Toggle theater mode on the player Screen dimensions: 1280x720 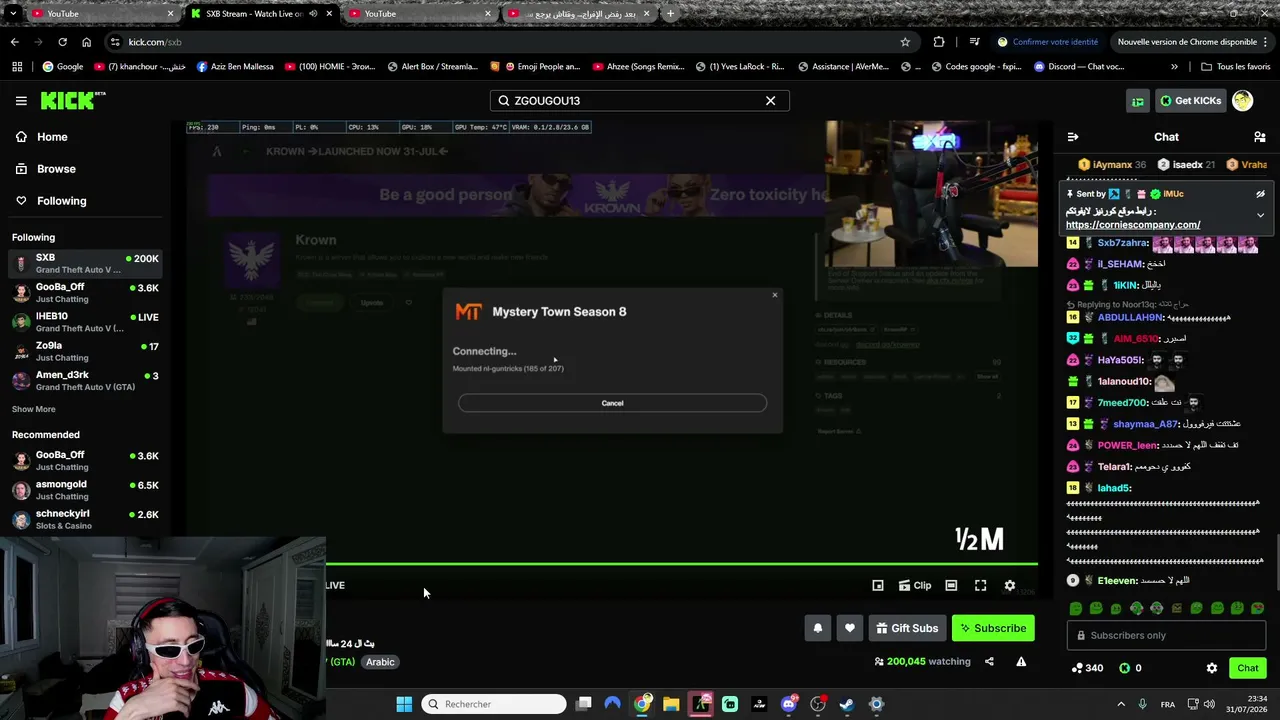click(951, 586)
